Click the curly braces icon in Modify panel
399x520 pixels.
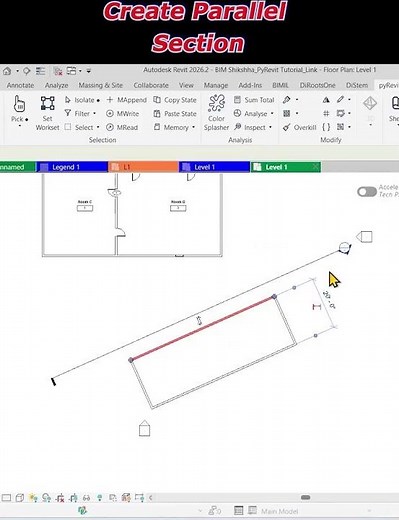pyautogui.click(x=326, y=127)
